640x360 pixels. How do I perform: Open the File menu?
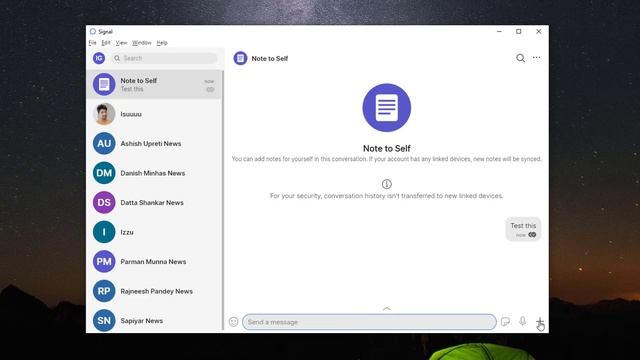[93, 42]
